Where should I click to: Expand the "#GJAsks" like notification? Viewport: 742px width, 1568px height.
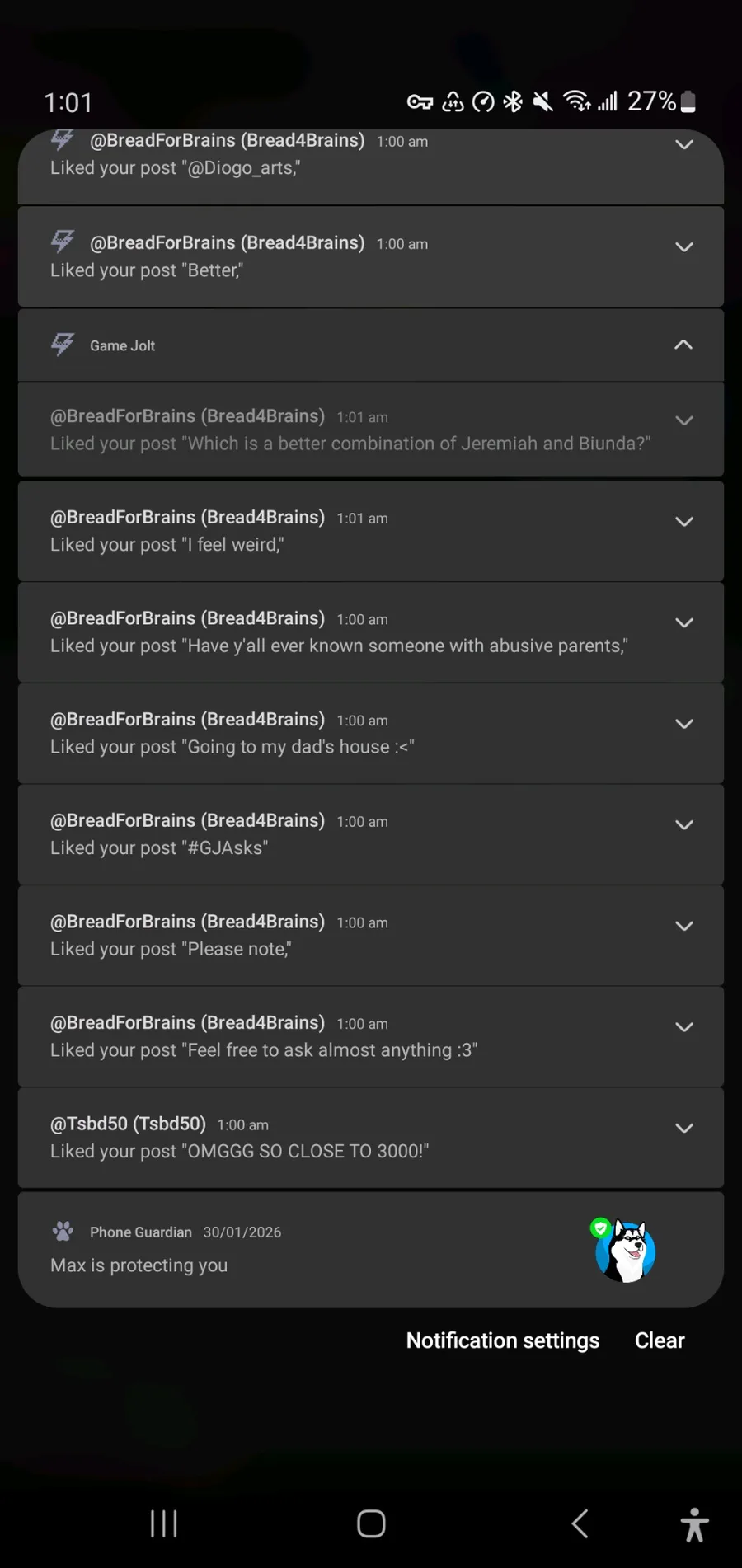[x=683, y=824]
